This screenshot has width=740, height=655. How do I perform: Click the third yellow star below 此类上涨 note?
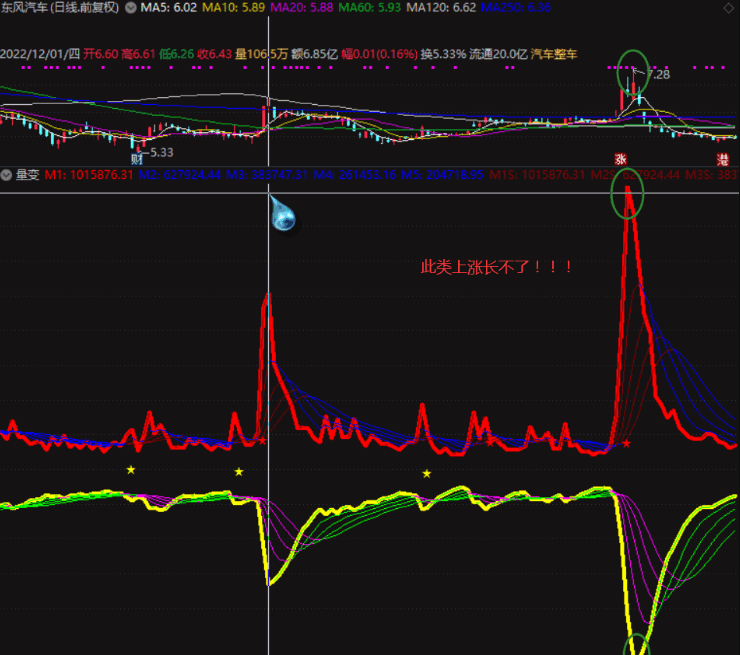pos(427,473)
